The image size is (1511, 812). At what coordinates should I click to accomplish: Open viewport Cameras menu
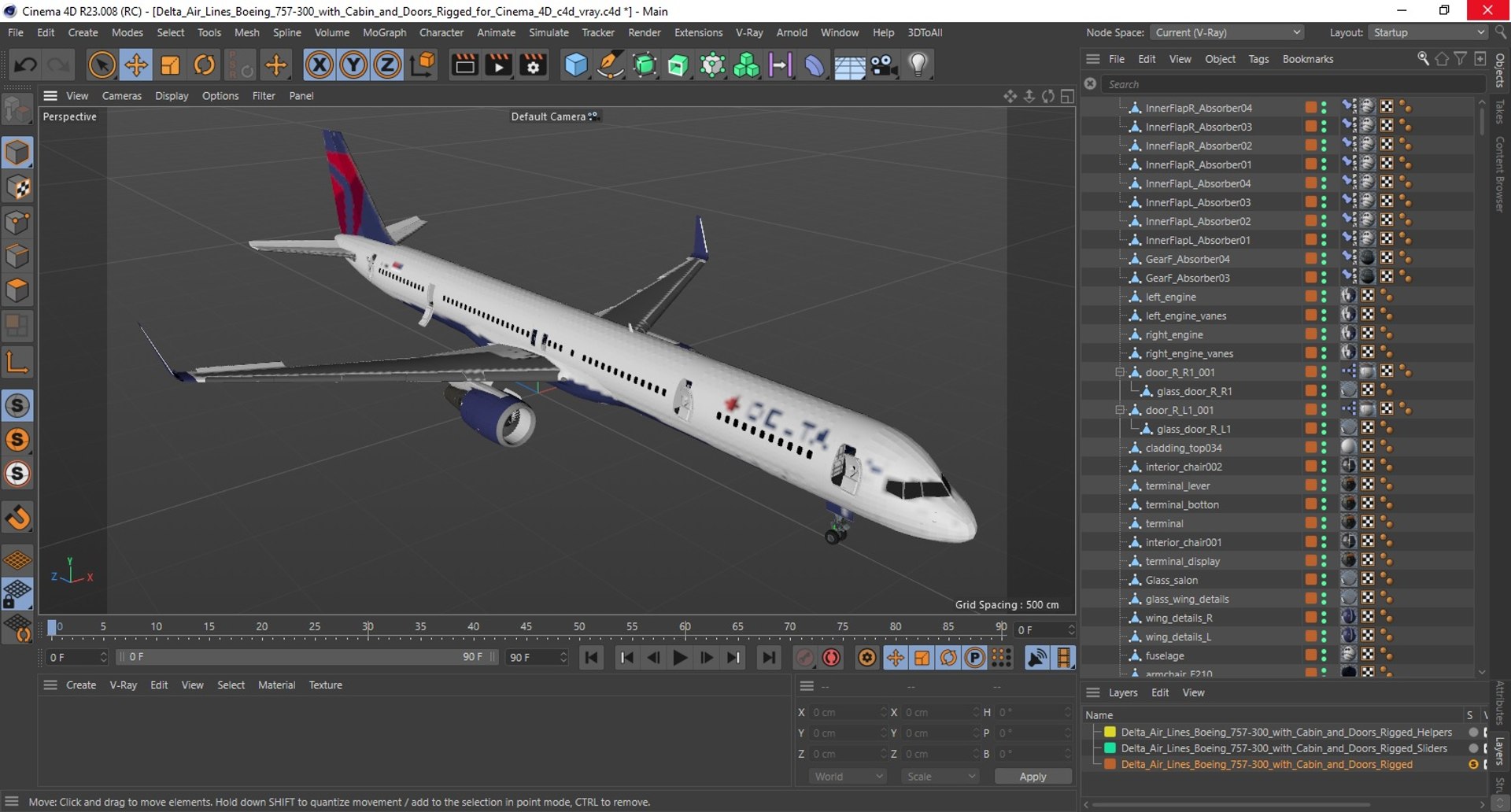tap(122, 96)
